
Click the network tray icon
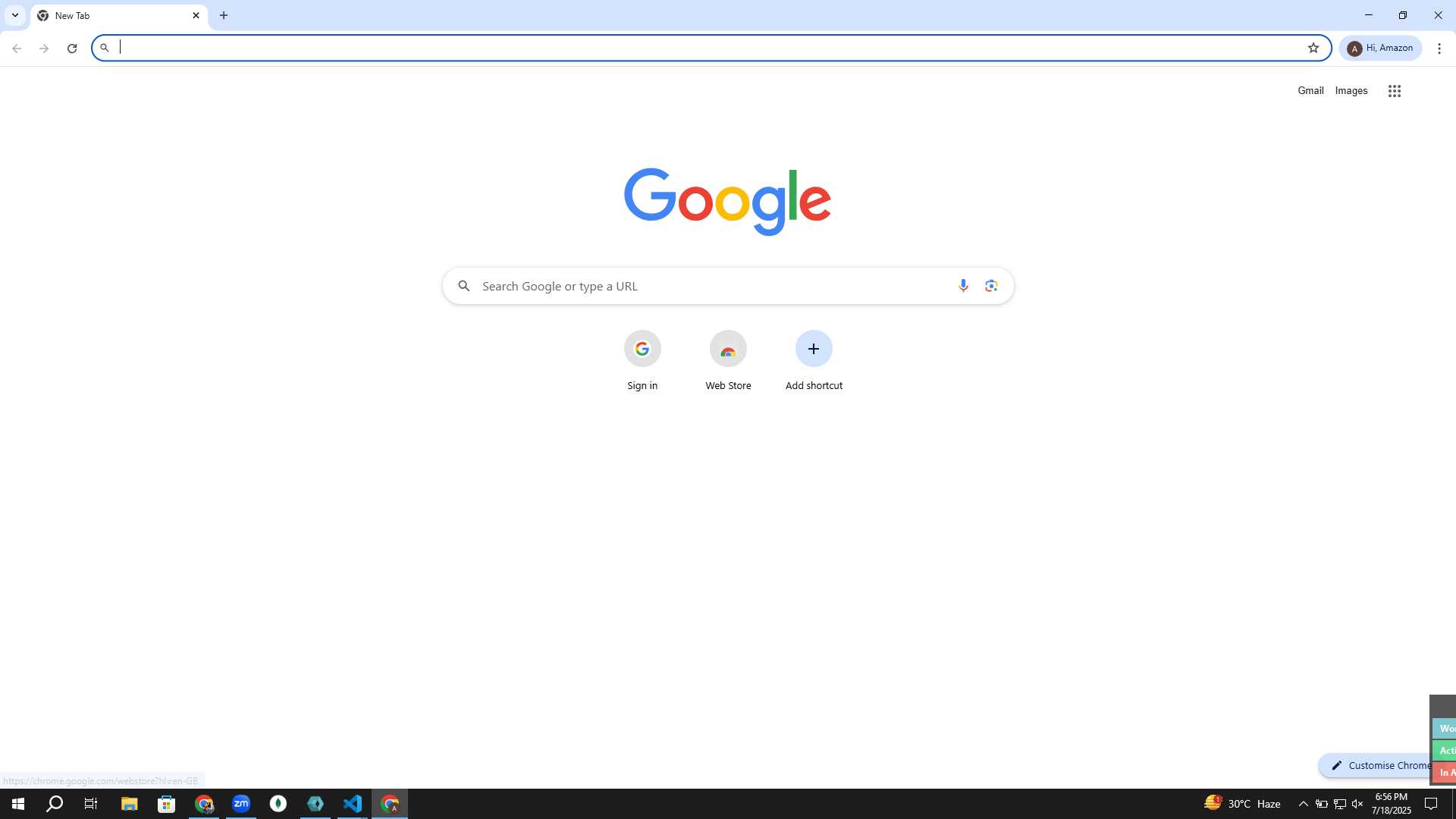click(1339, 804)
